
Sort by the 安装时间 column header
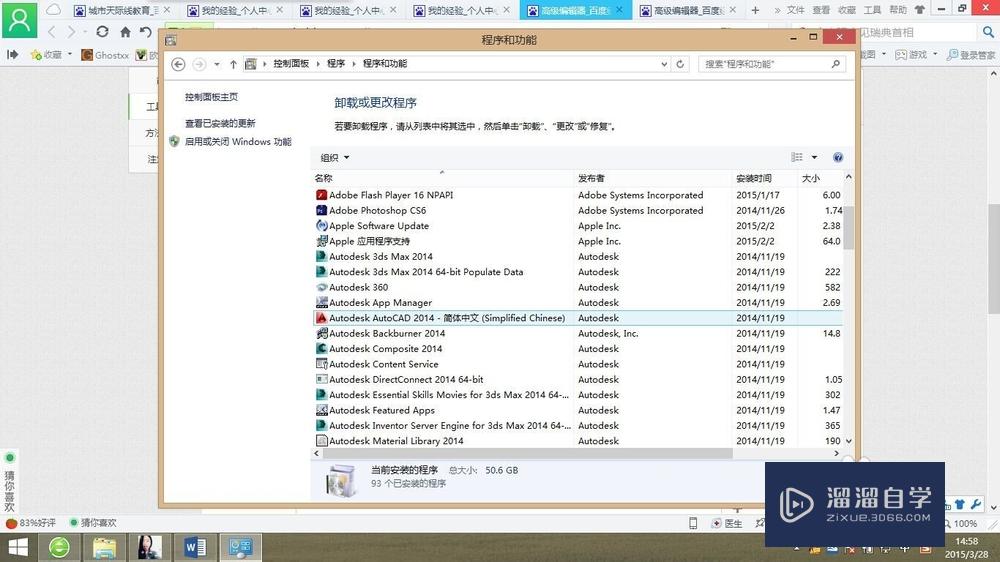tap(764, 179)
